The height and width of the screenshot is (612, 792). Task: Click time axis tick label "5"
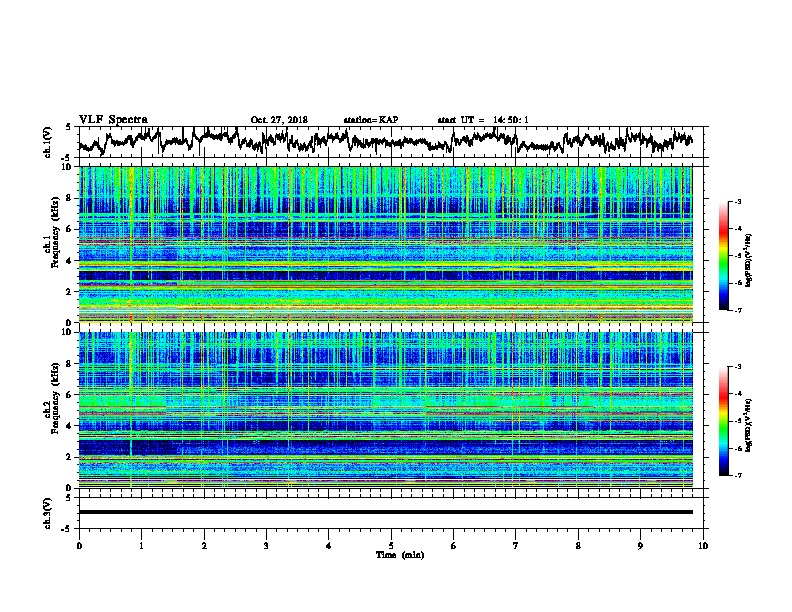point(391,546)
